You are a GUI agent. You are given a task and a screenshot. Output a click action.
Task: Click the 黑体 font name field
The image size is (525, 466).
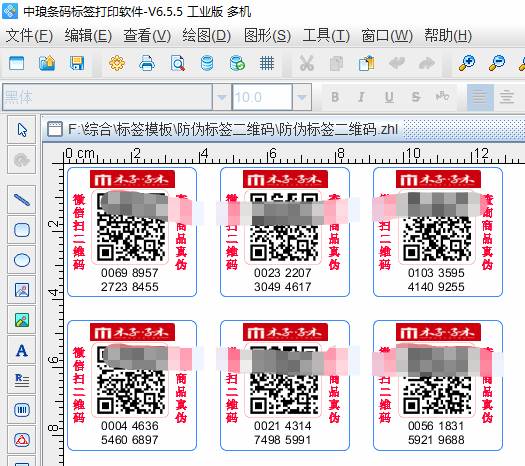point(107,97)
